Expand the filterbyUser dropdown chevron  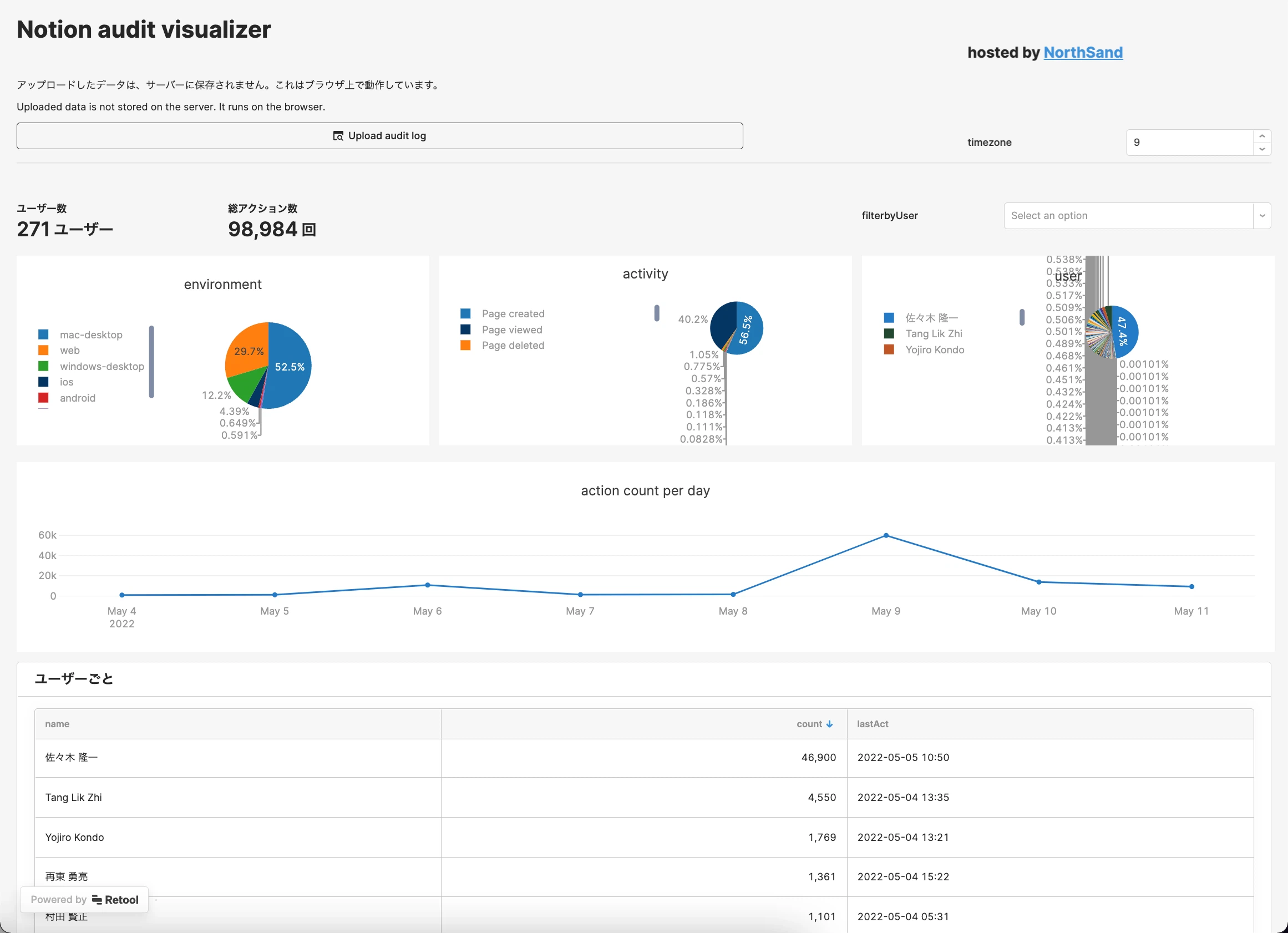[x=1261, y=216]
